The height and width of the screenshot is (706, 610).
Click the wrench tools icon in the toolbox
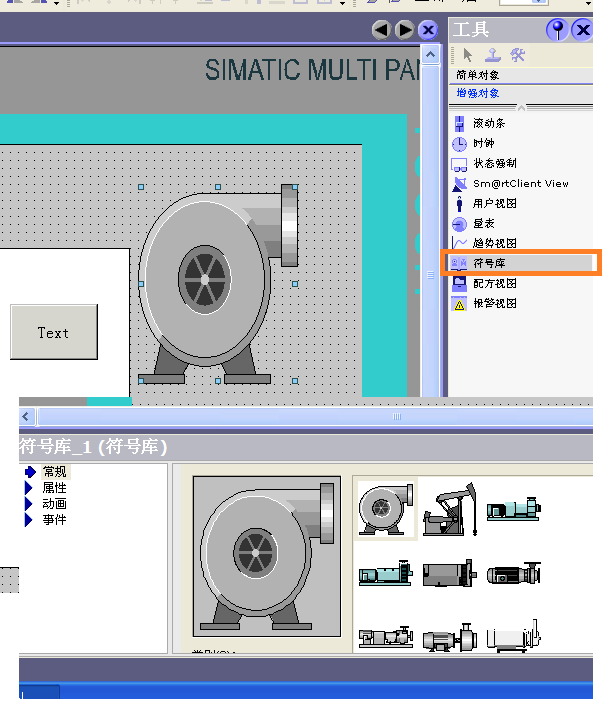517,55
